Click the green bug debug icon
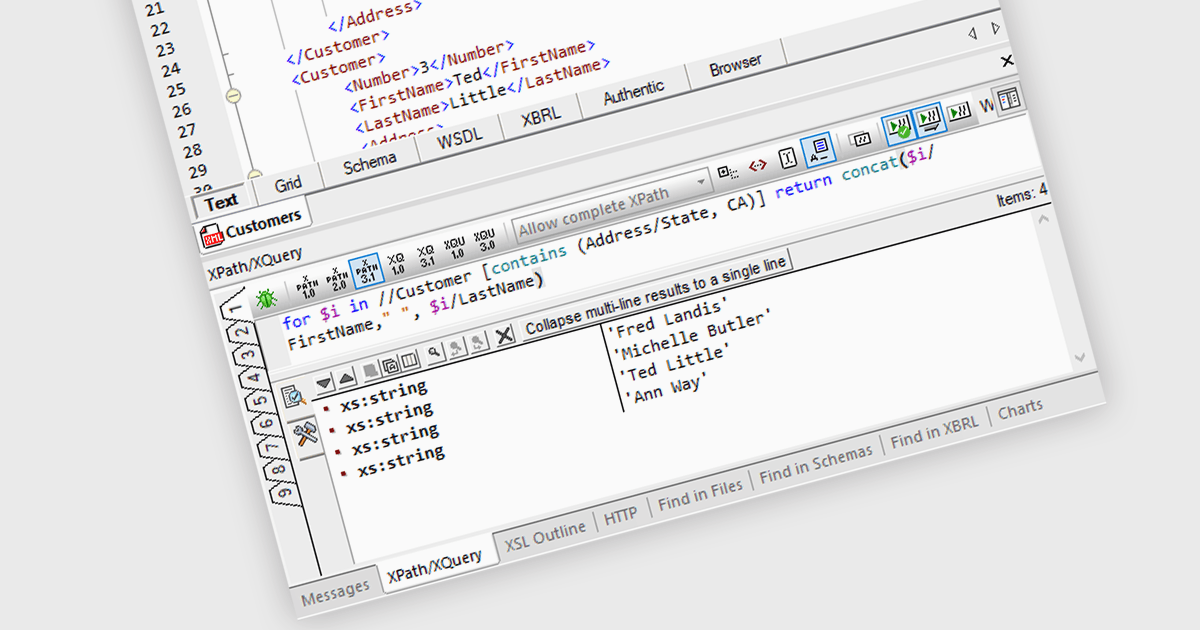Viewport: 1200px width, 630px height. [266, 299]
